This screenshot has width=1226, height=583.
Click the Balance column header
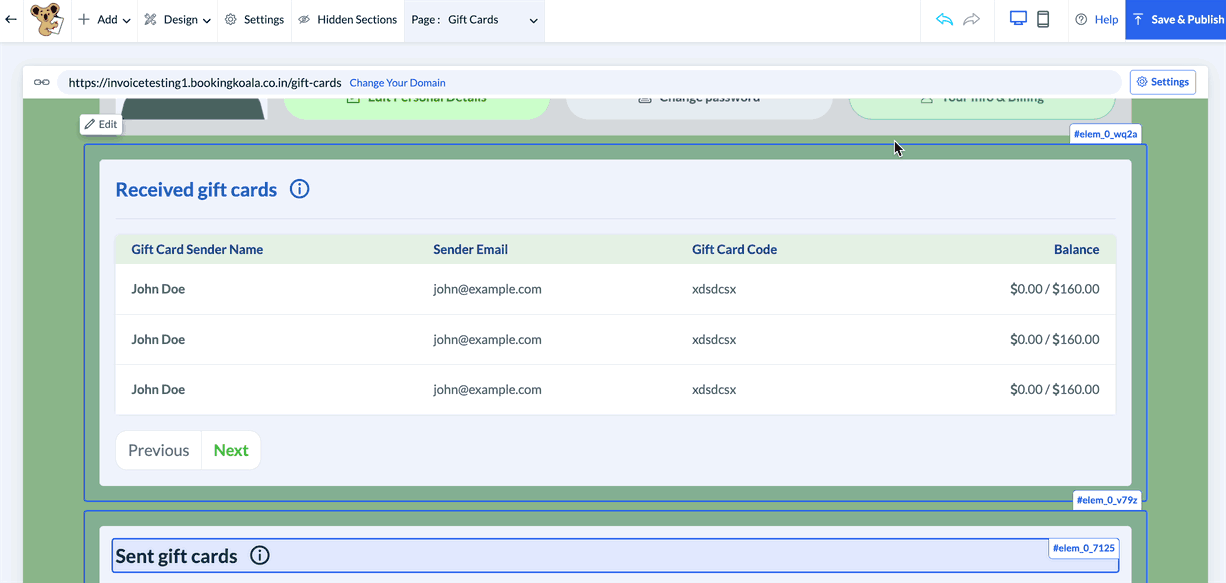1076,249
